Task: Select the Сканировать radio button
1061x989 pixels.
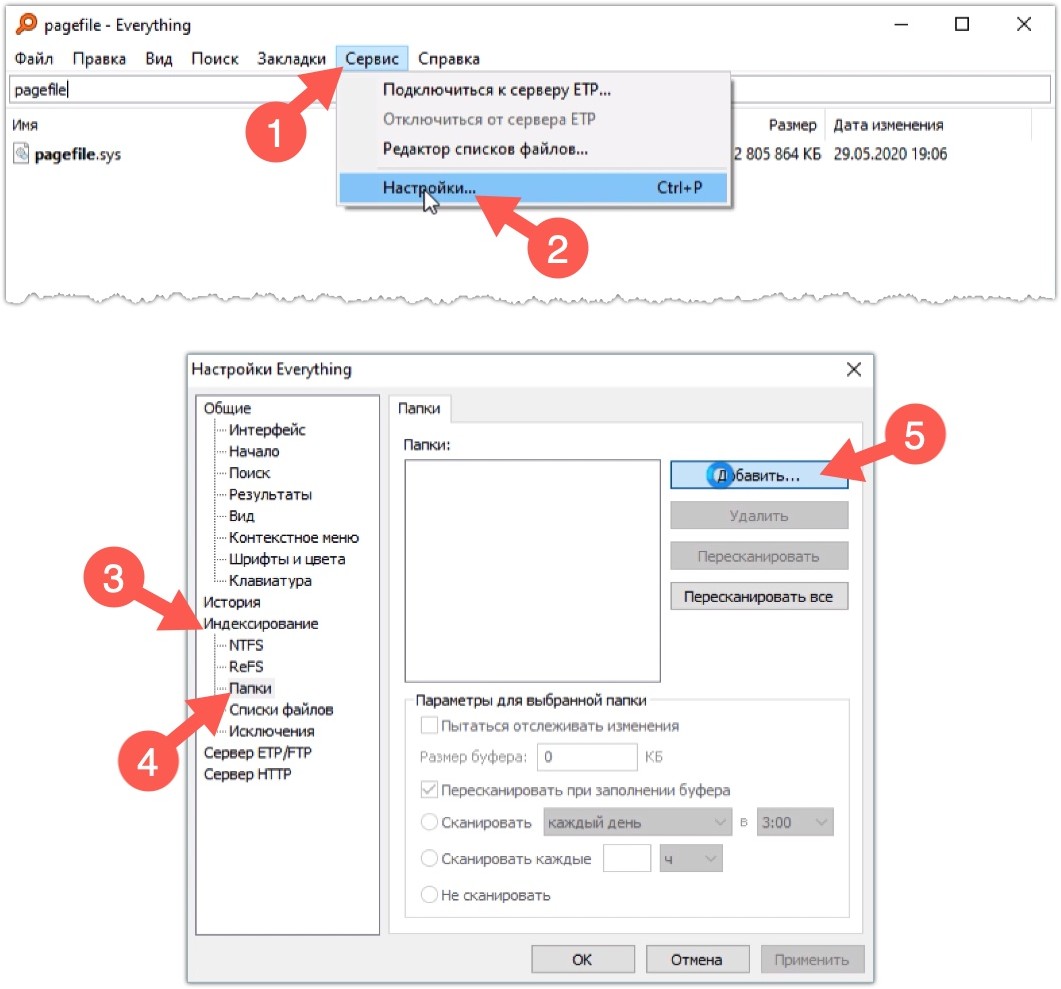Action: [429, 822]
